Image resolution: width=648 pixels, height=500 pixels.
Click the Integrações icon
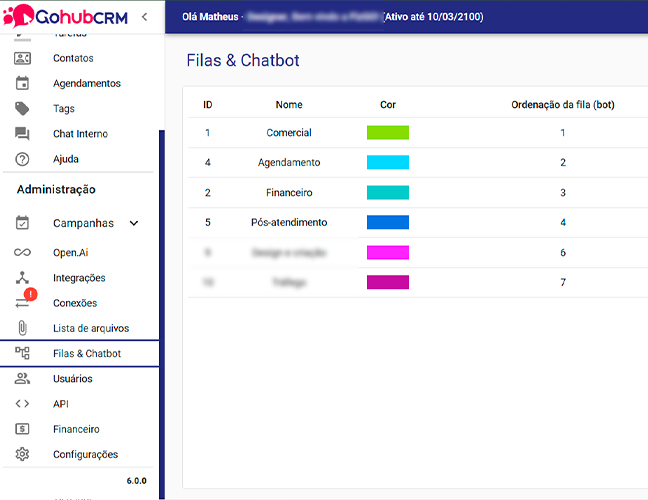coord(22,278)
